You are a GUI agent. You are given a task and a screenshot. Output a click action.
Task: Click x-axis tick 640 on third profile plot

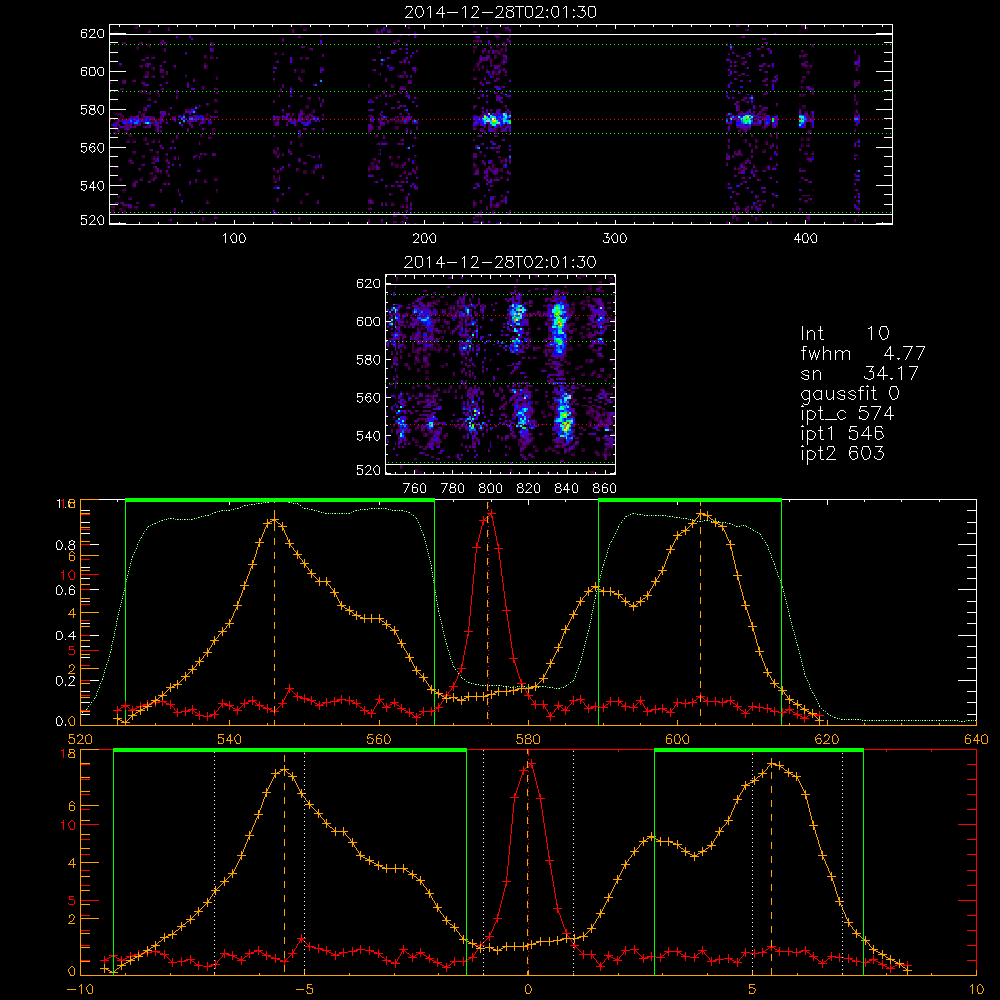click(976, 740)
